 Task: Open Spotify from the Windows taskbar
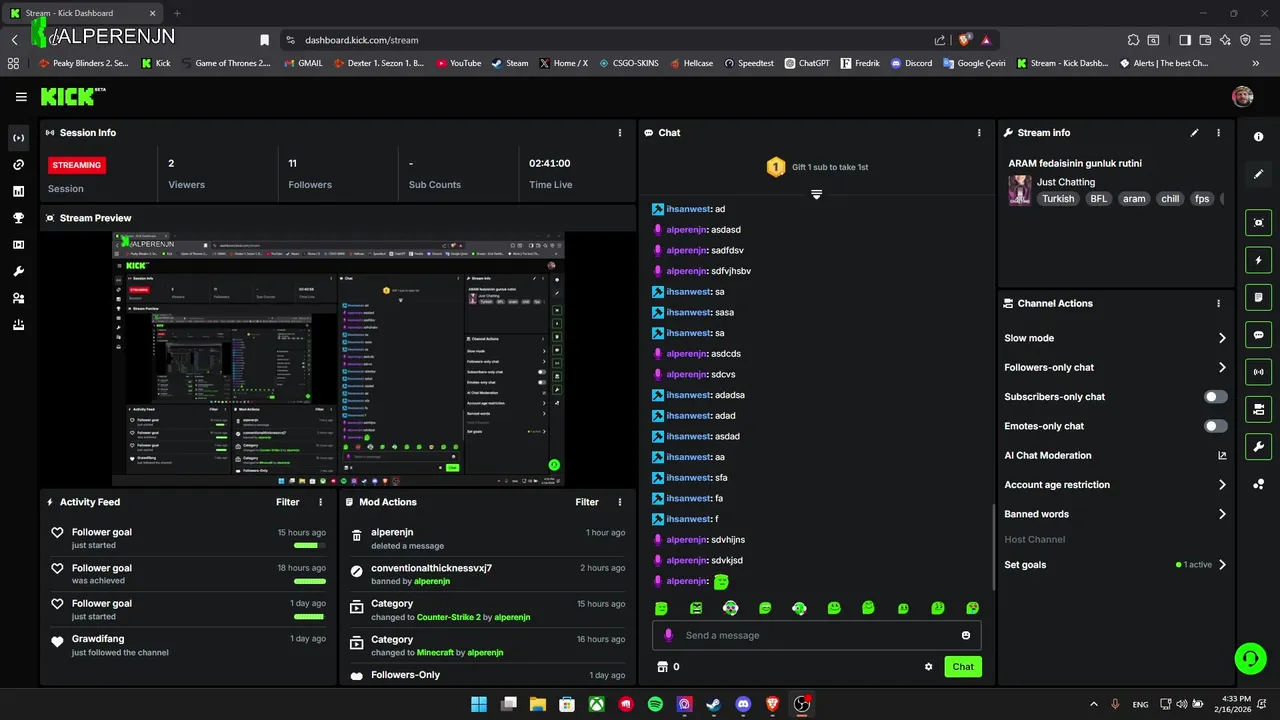(655, 704)
